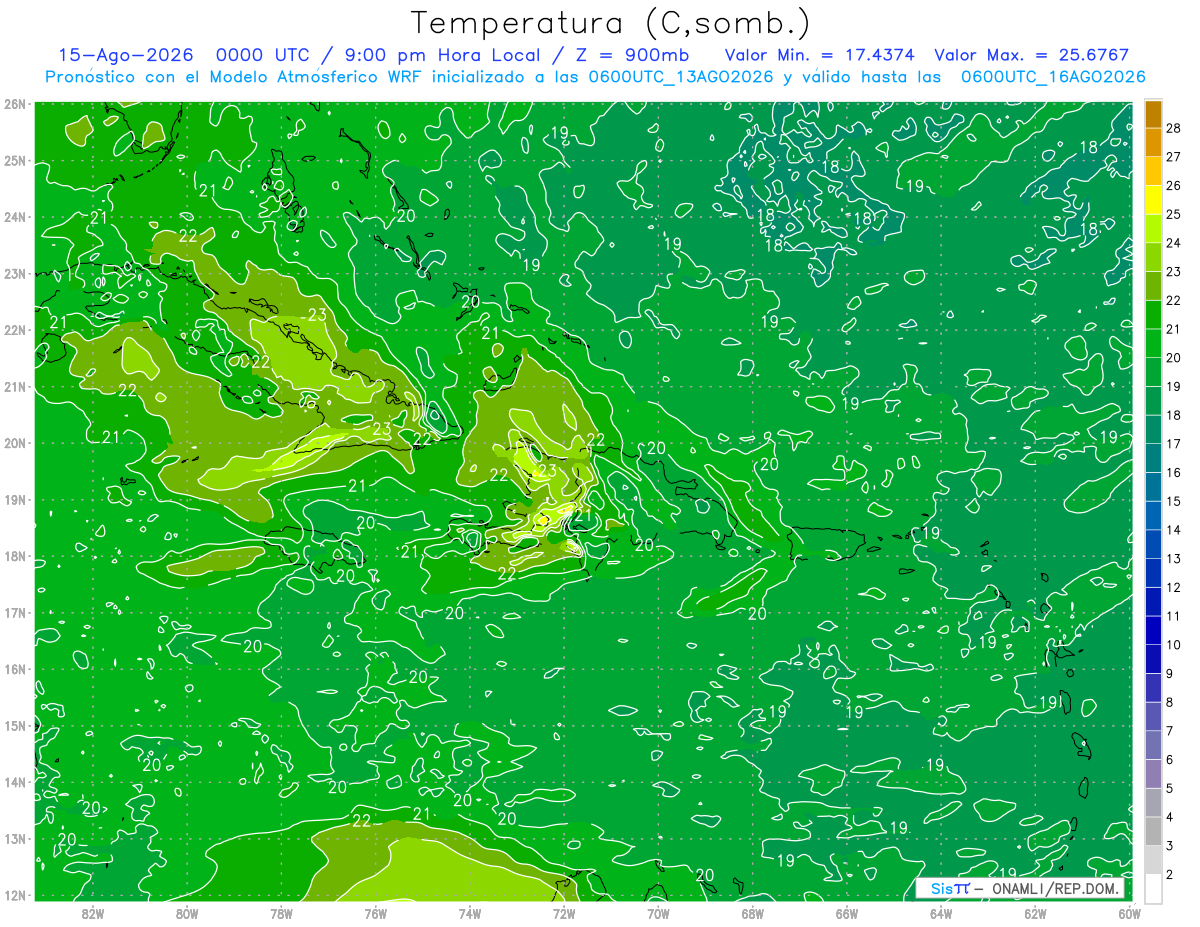This screenshot has width=1200, height=927.
Task: Click 'Valor Min. = 17.4374'
Action: pos(820,56)
